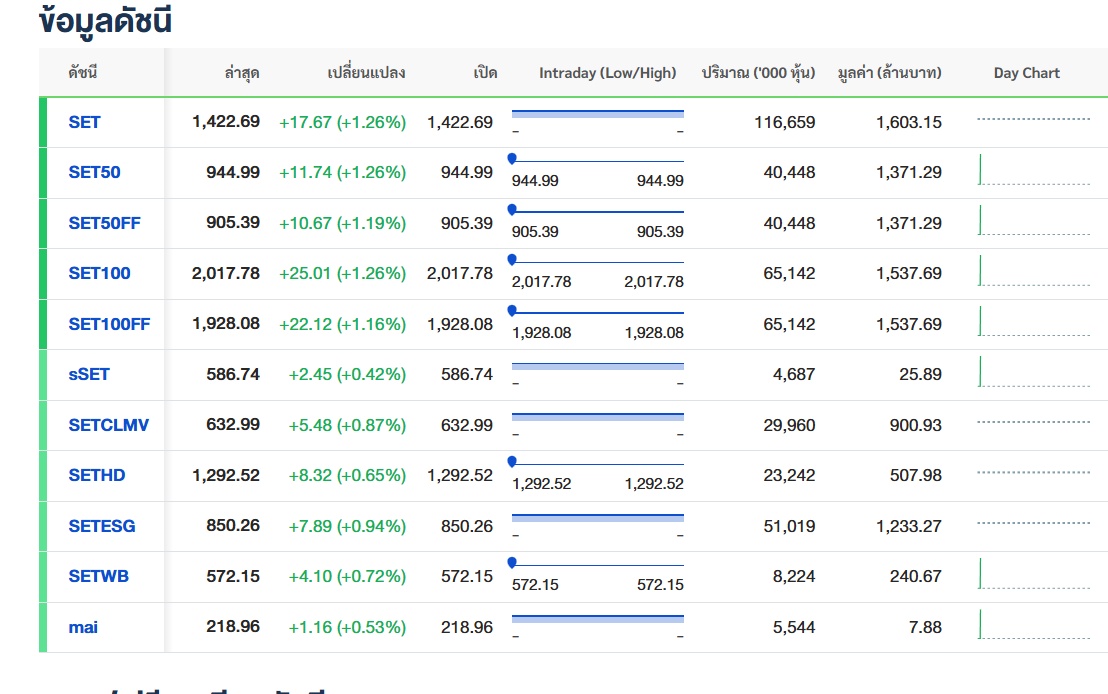The width and height of the screenshot is (1108, 694).
Task: Click the SET50 intraday range bar
Action: tap(597, 160)
